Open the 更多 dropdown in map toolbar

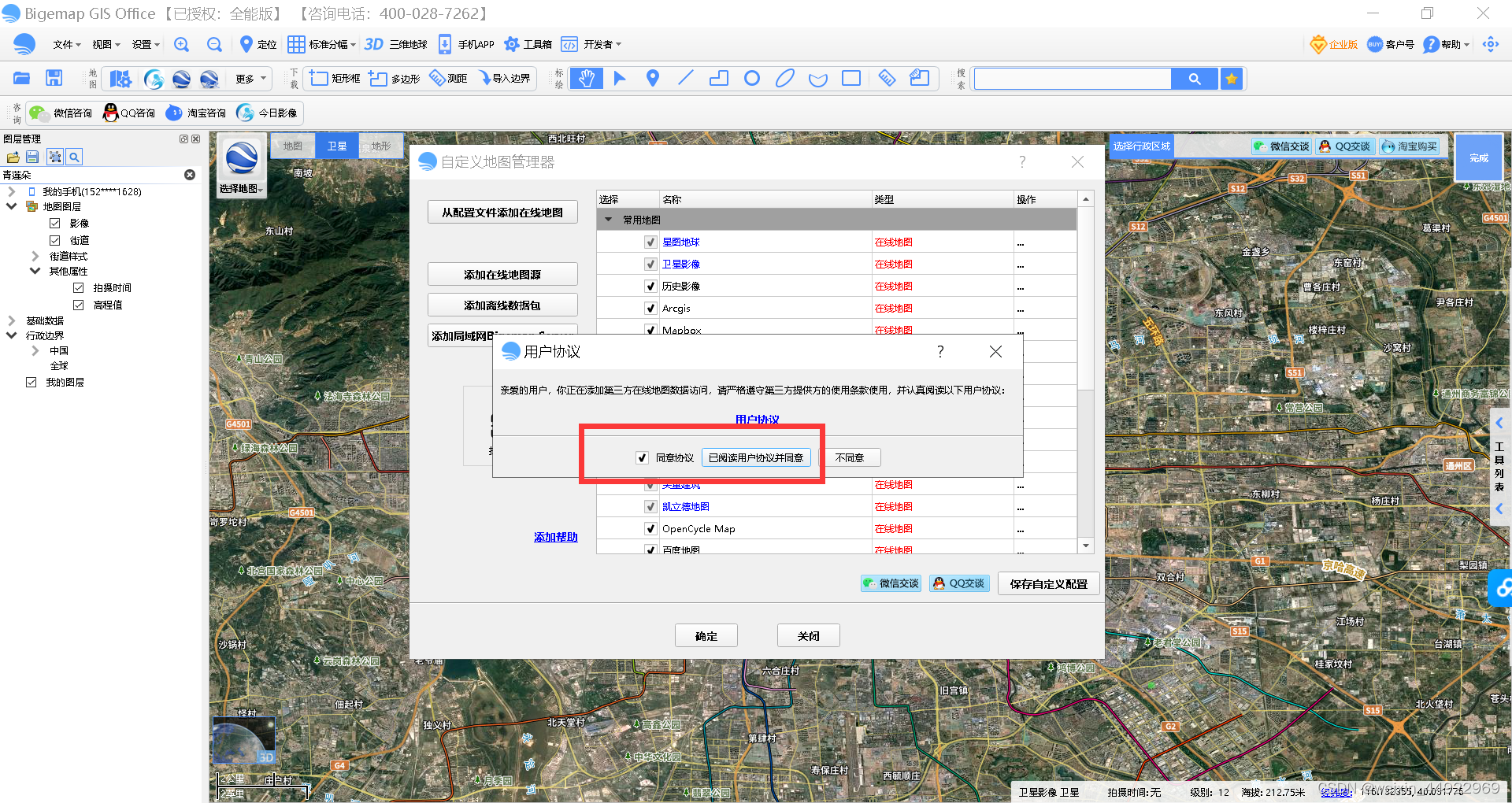(x=250, y=79)
